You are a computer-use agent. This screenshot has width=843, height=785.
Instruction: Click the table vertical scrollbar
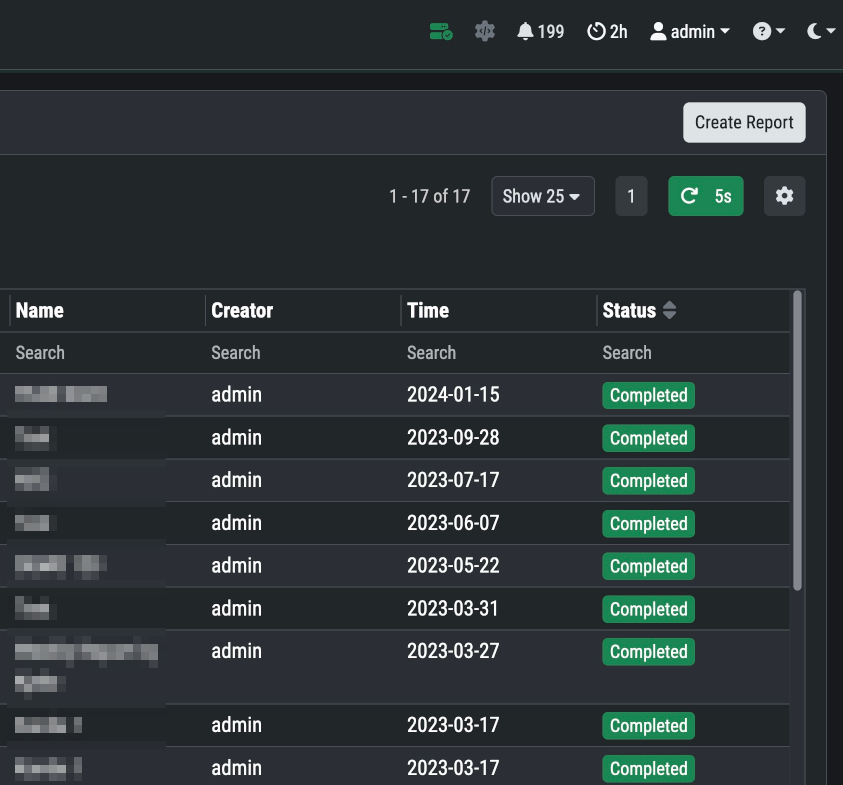797,440
